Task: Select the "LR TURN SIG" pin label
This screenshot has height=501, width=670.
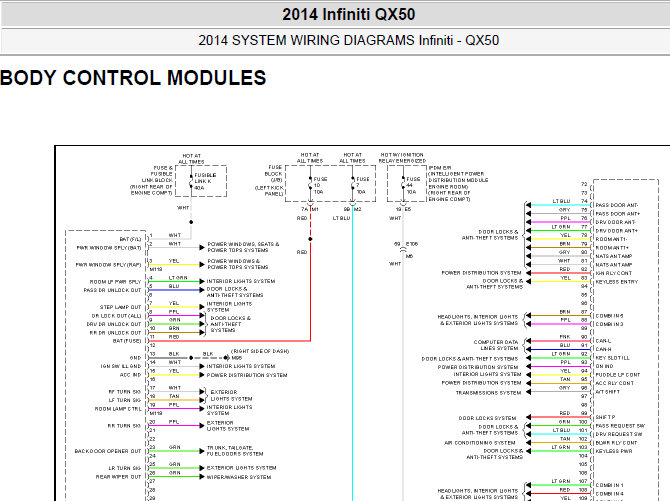Action: coord(125,468)
